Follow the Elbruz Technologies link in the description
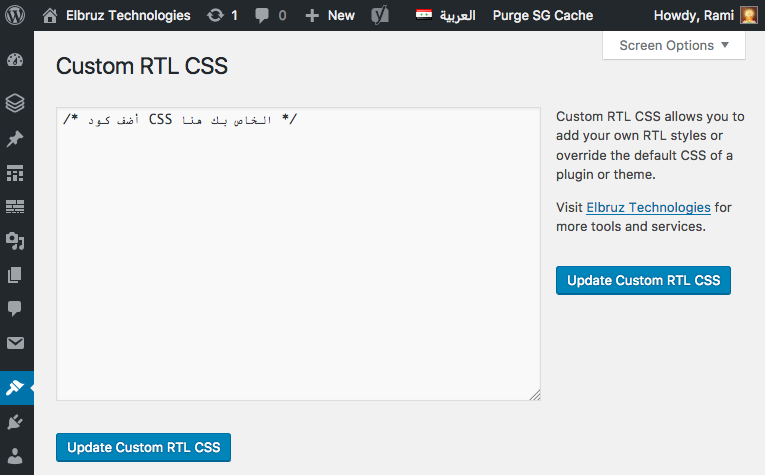 [x=648, y=207]
